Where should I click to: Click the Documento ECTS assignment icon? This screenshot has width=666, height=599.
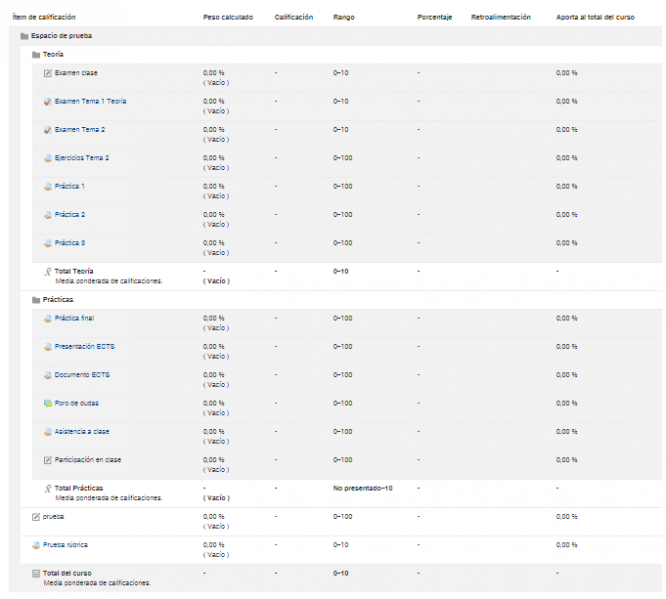[48, 375]
